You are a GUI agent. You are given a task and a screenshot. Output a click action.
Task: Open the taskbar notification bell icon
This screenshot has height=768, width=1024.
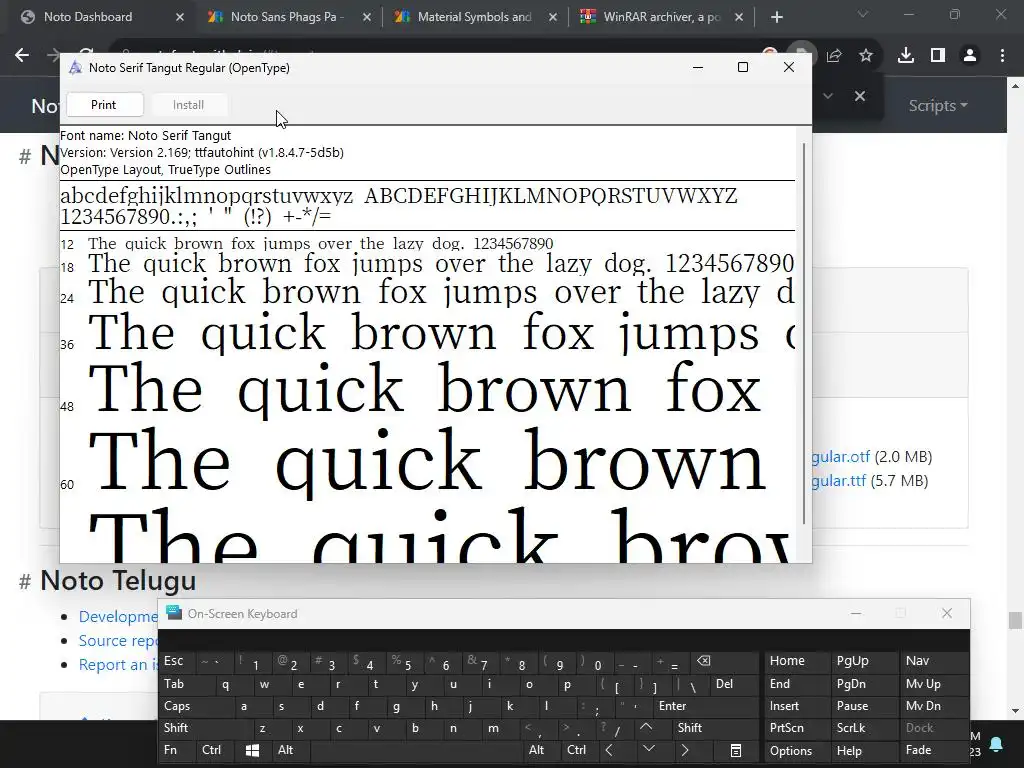pyautogui.click(x=997, y=744)
